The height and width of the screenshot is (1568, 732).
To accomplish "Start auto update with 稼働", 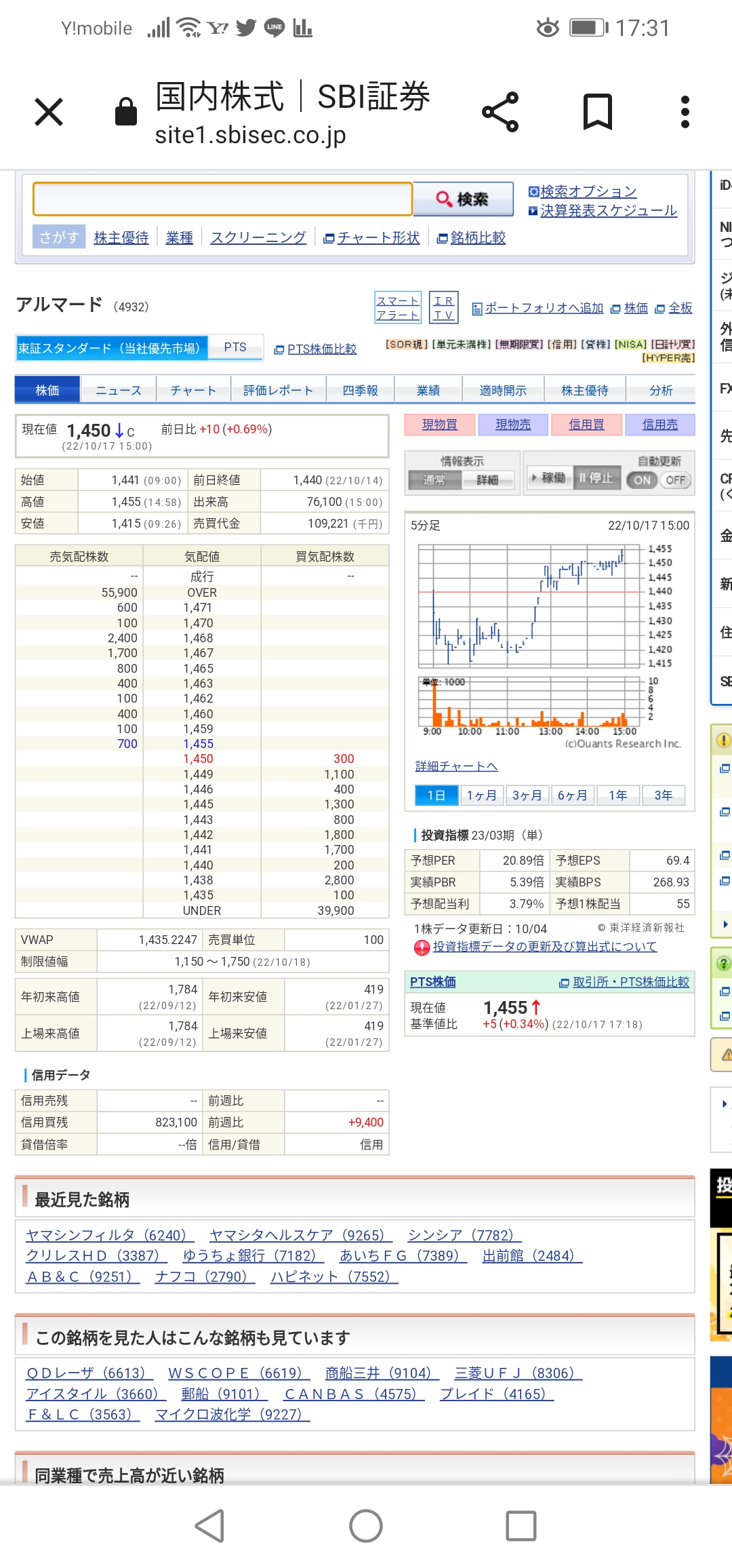I will pos(549,478).
